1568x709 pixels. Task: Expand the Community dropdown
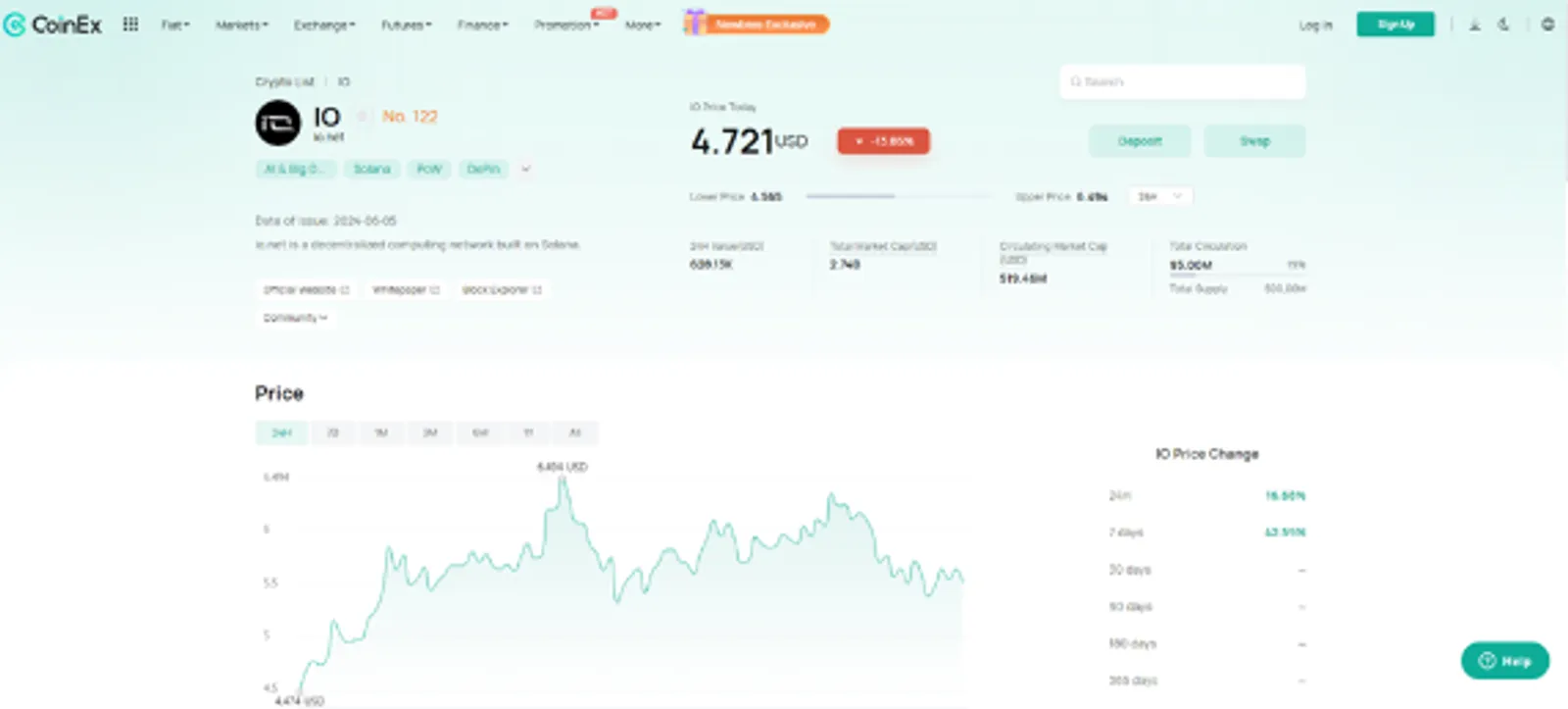[295, 318]
